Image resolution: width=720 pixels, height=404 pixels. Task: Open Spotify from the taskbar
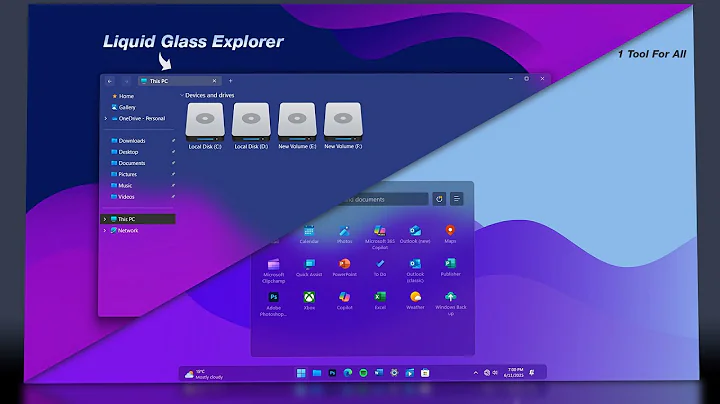tap(363, 373)
